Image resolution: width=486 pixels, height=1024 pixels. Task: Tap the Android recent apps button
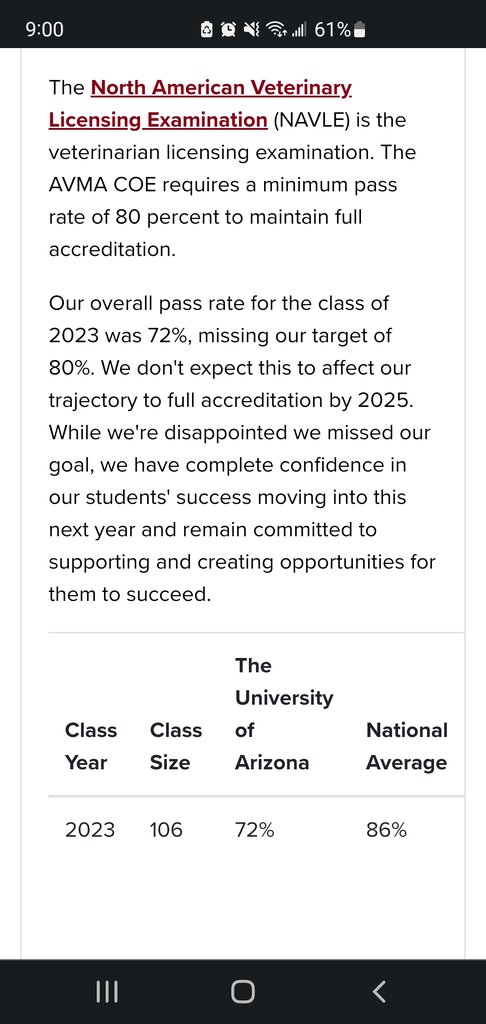106,991
